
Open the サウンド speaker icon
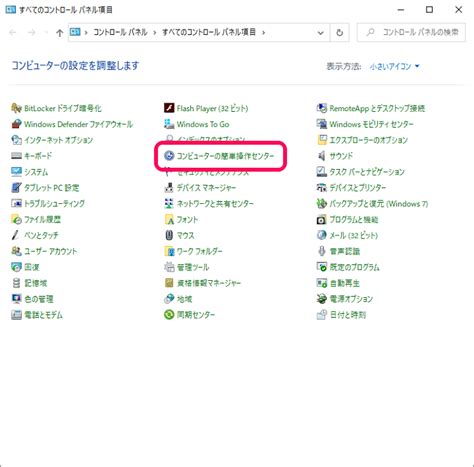(322, 156)
